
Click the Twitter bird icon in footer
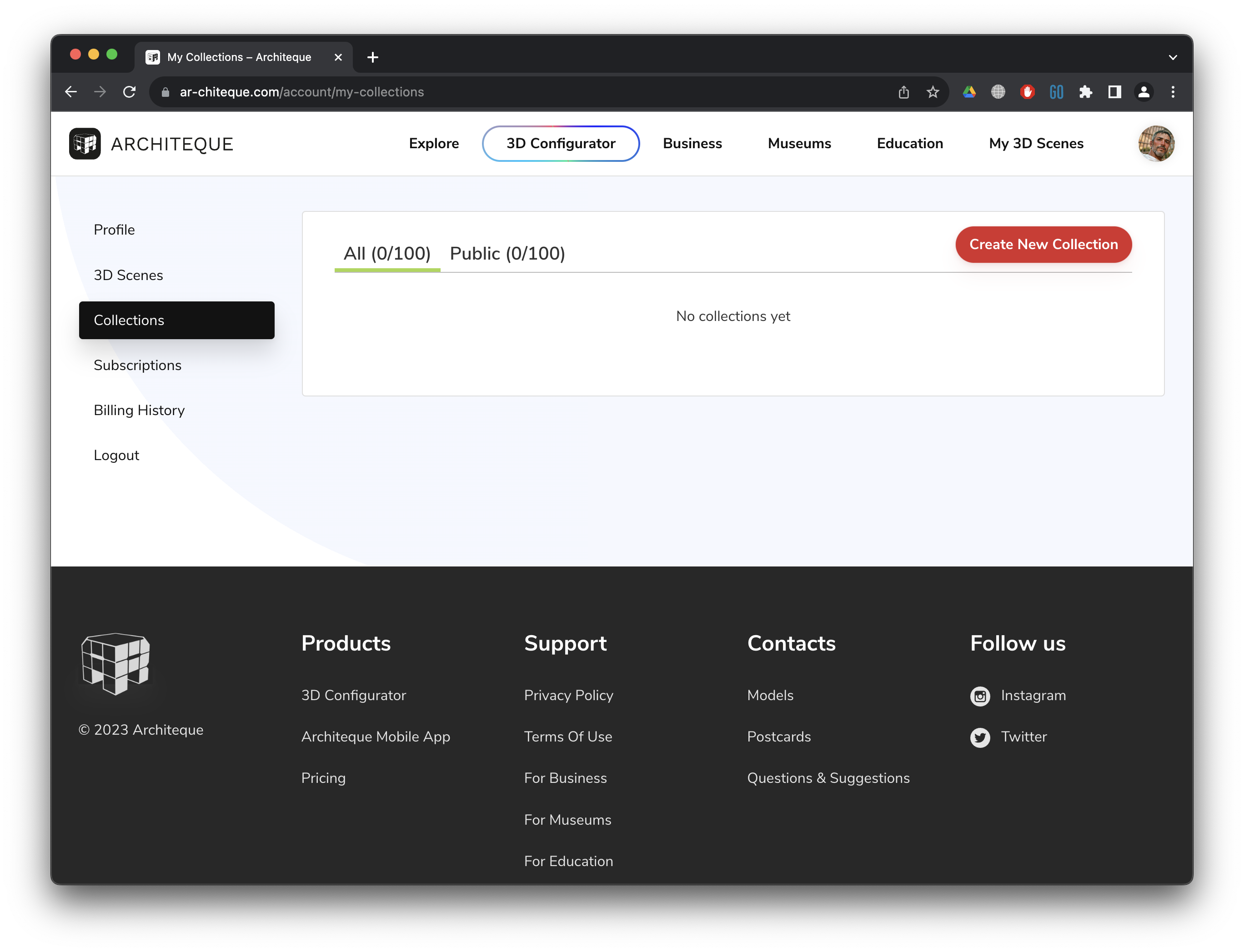980,737
